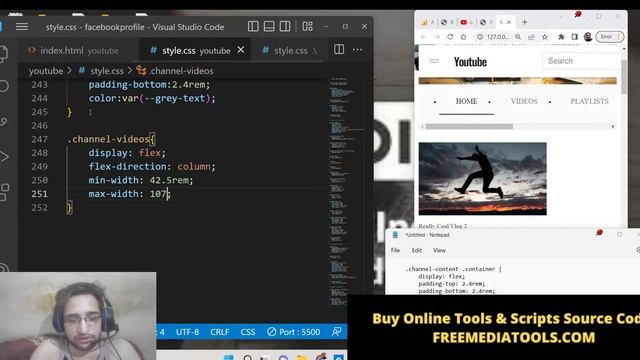This screenshot has height=360, width=640.
Task: Bookmark the page with the star icon
Action: tap(544, 37)
